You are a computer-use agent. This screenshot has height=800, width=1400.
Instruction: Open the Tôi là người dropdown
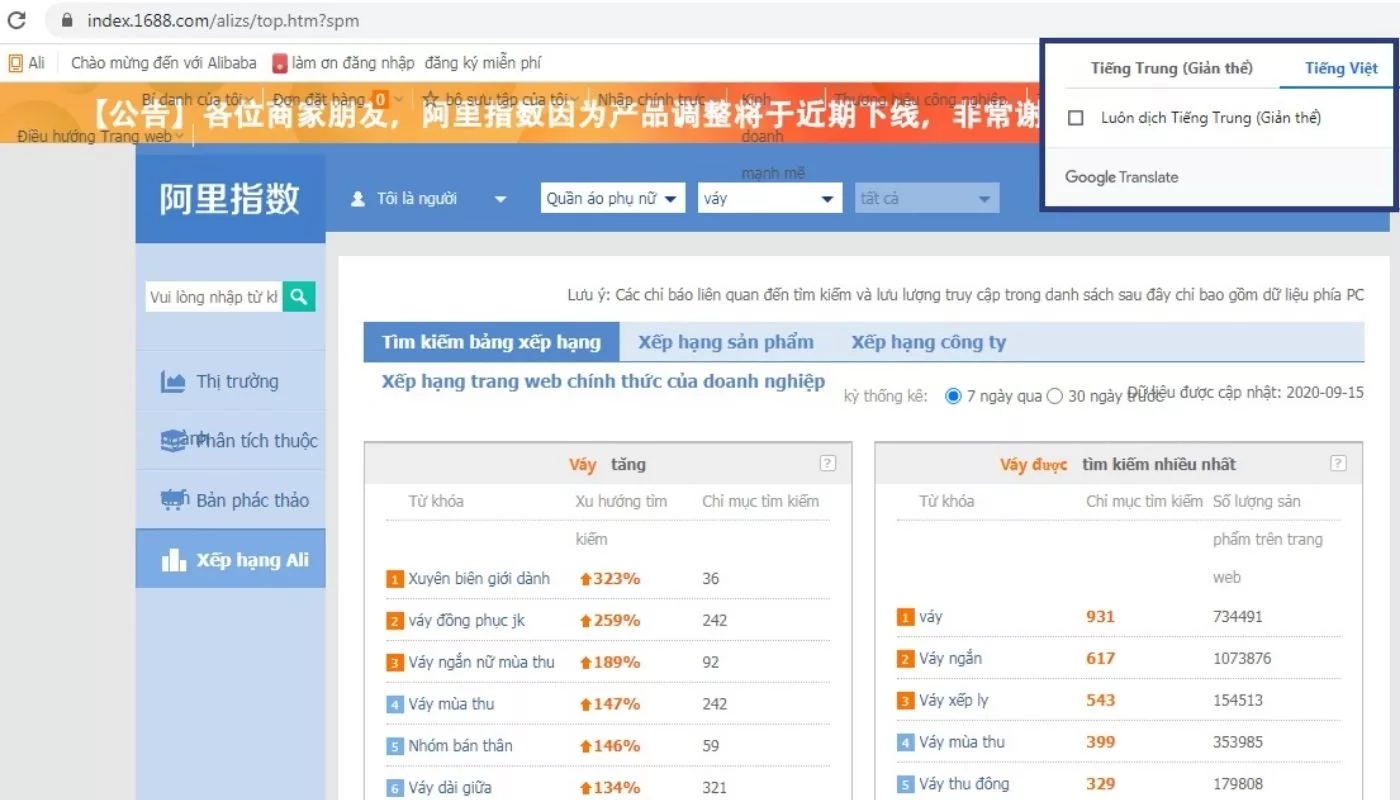point(430,199)
